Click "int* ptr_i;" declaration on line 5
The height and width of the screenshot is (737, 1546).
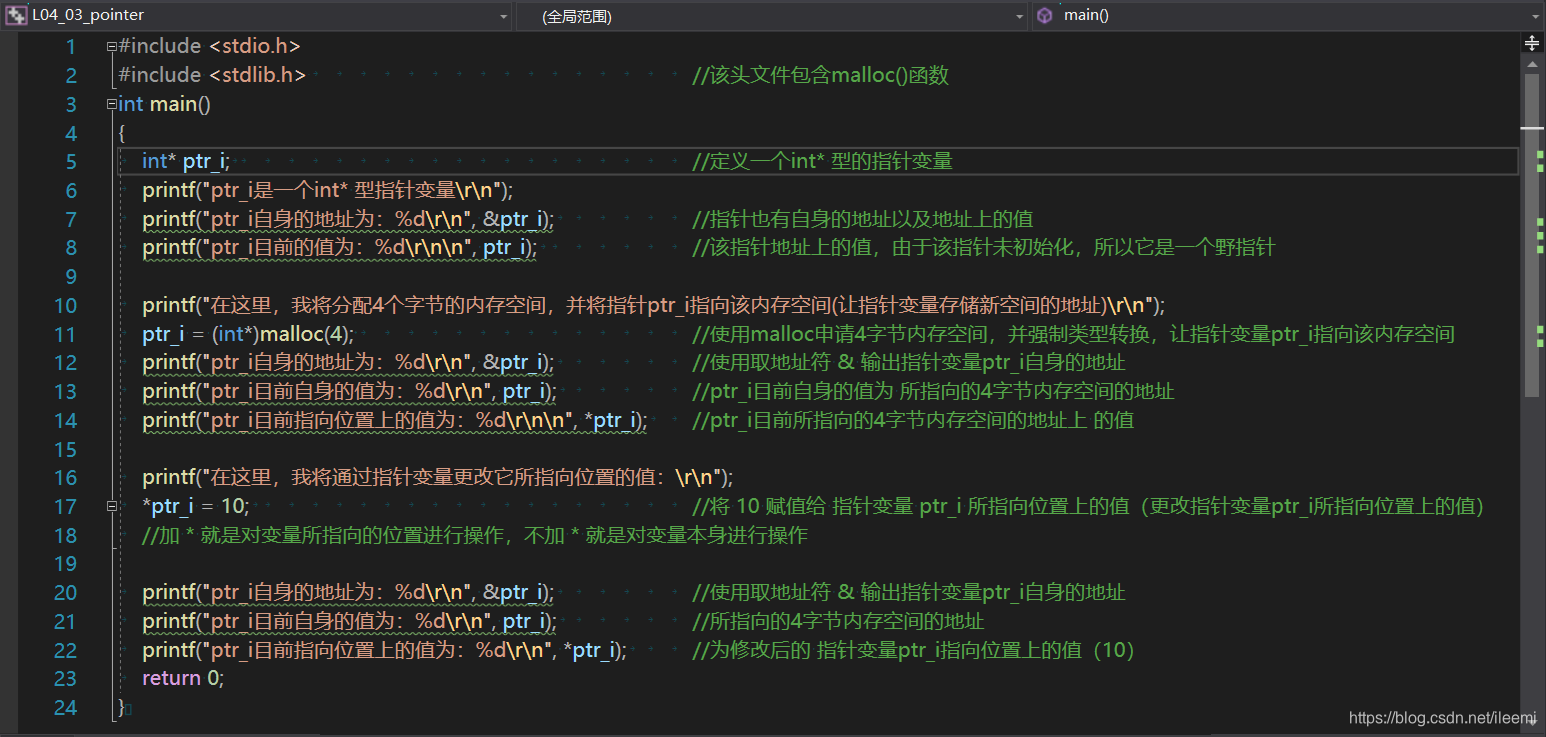186,162
